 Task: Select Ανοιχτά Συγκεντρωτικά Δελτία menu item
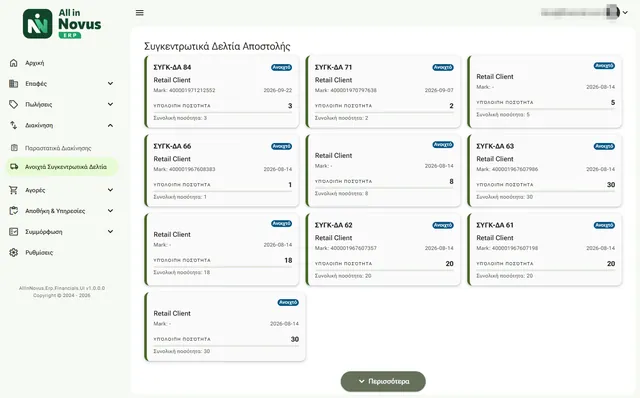pyautogui.click(x=61, y=167)
